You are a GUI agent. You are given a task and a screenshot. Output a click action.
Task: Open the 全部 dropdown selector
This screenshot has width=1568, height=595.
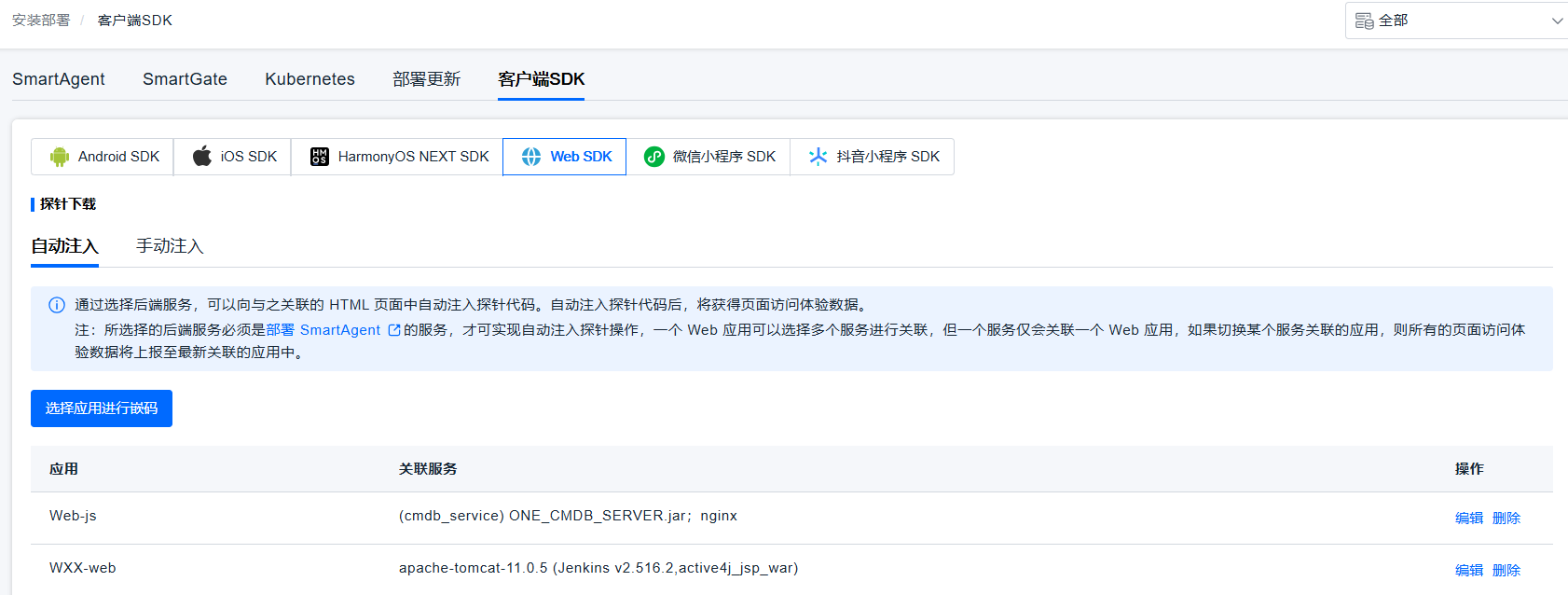[x=1454, y=21]
